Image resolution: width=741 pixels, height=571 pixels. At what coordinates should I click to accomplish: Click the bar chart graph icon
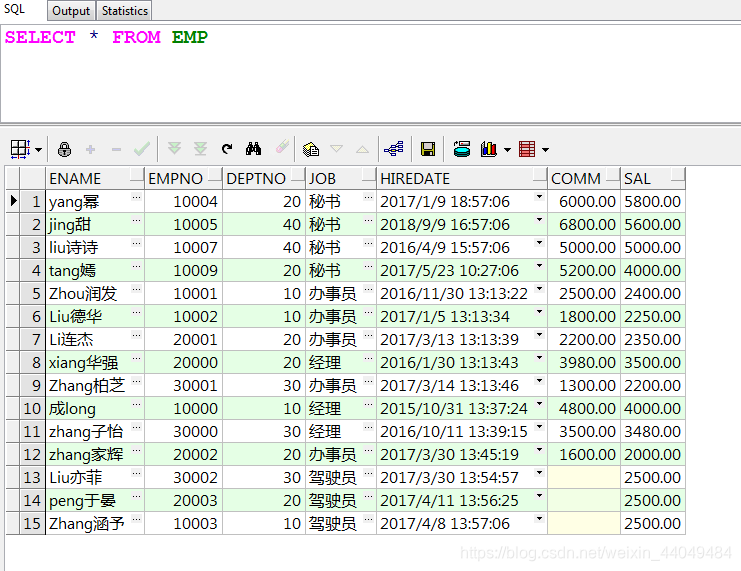489,149
